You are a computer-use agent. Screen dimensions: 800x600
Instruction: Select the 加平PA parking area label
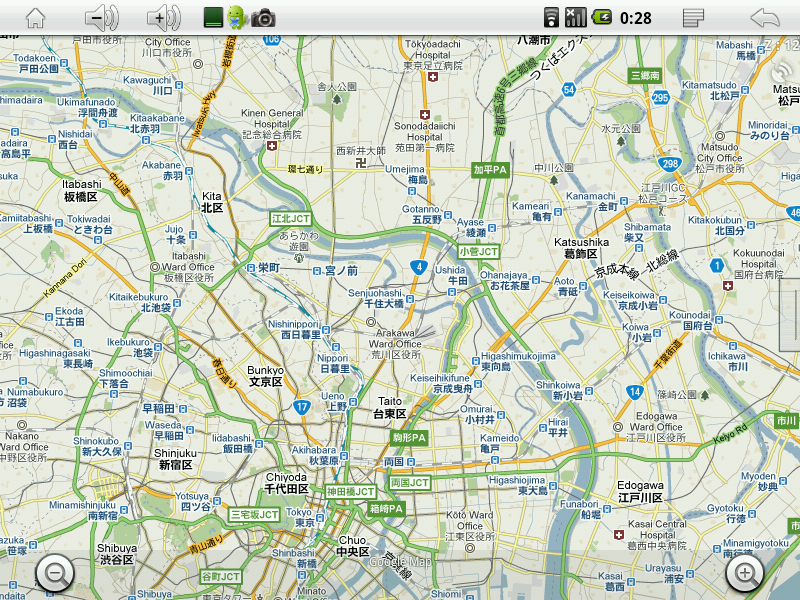point(490,170)
